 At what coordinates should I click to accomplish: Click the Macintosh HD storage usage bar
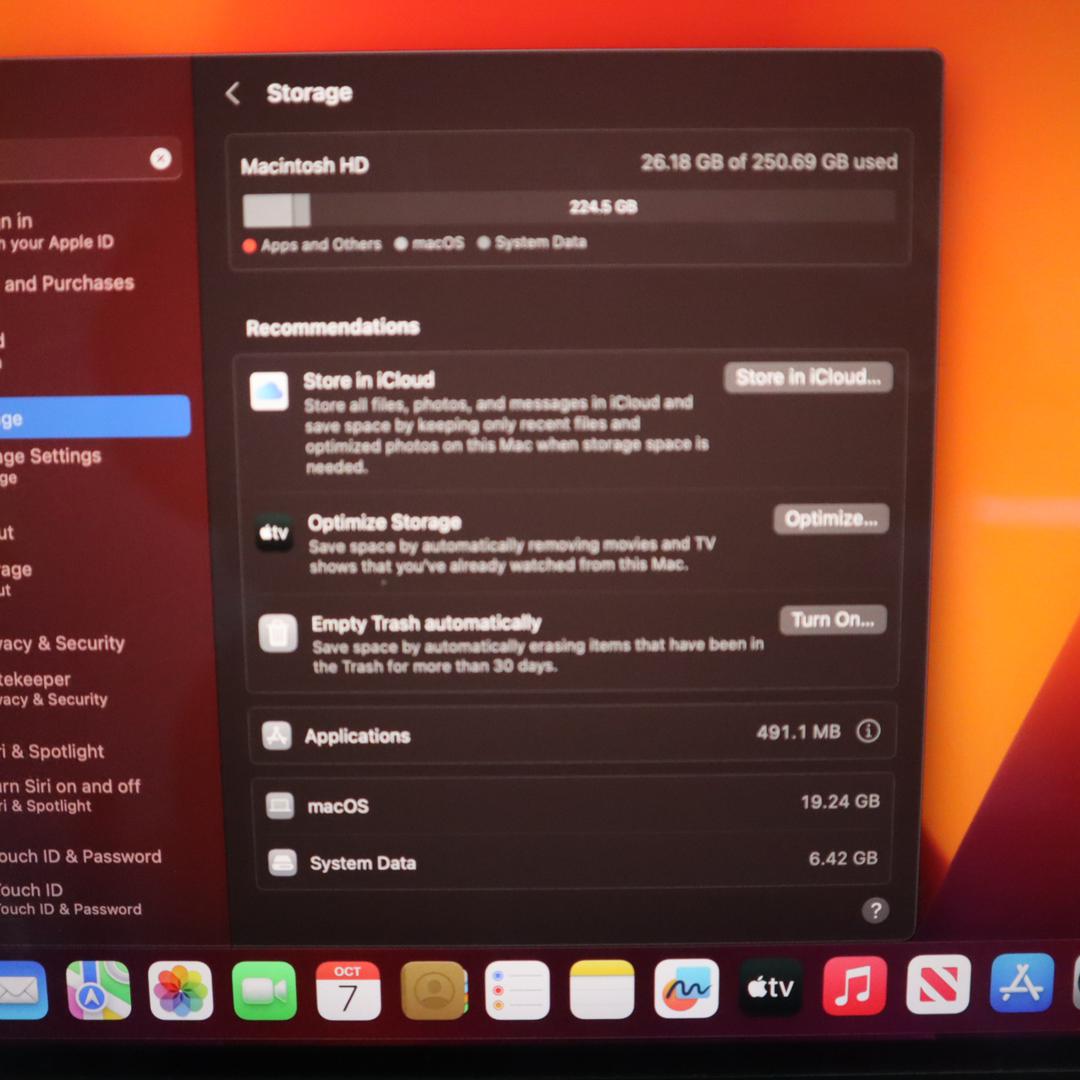tap(568, 208)
